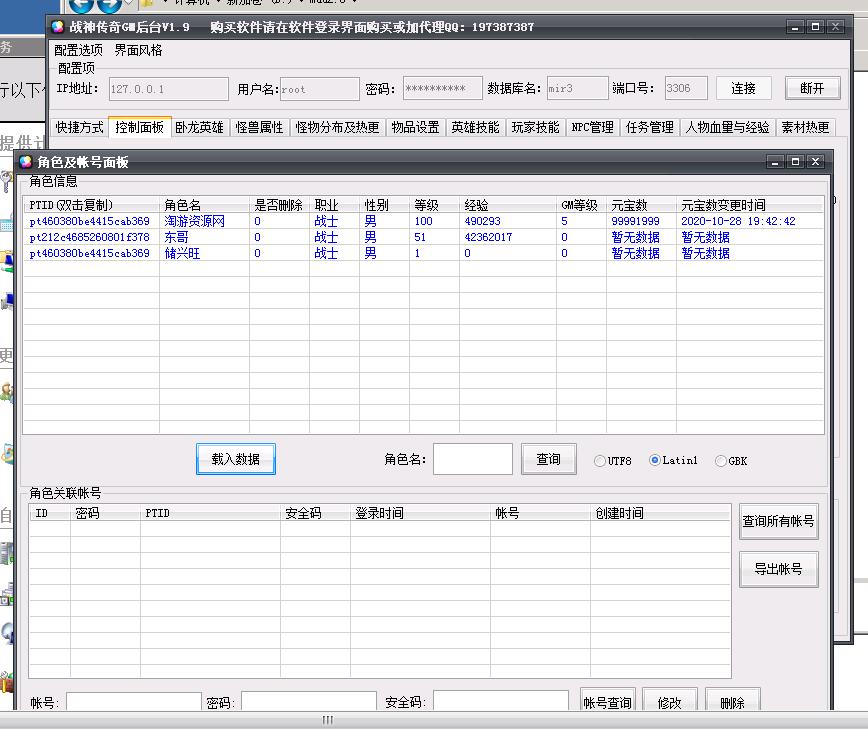This screenshot has height=729, width=868.
Task: Minimize the 角色及帐号面板 window
Action: [x=775, y=162]
